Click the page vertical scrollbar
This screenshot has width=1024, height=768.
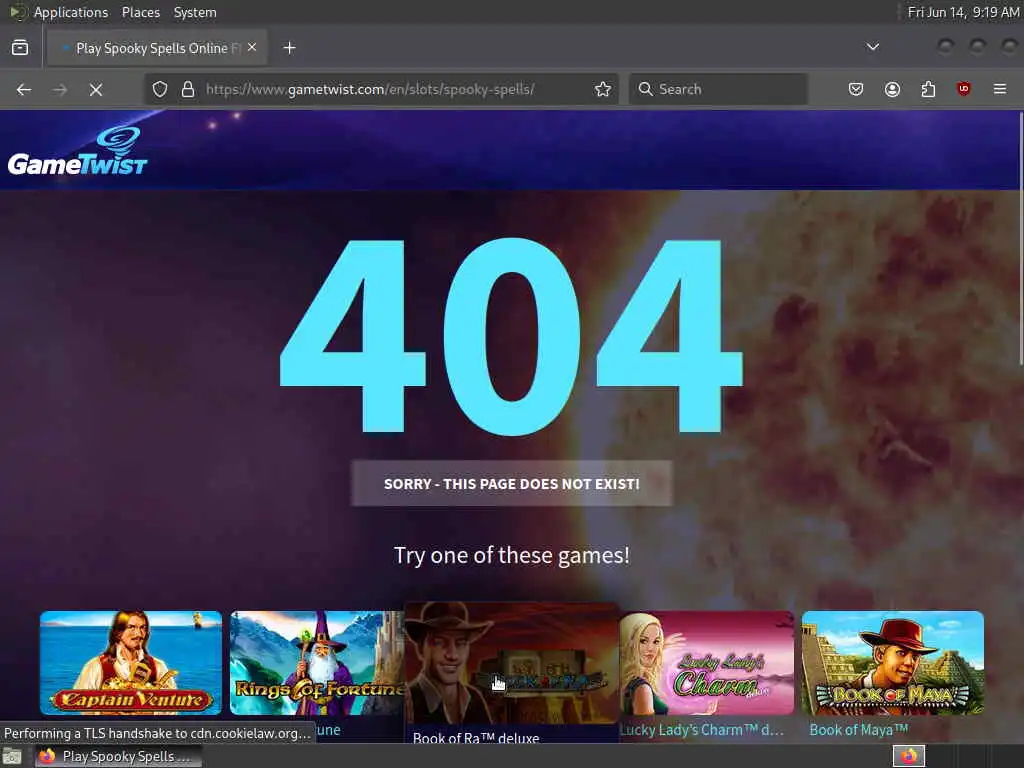(x=1020, y=238)
